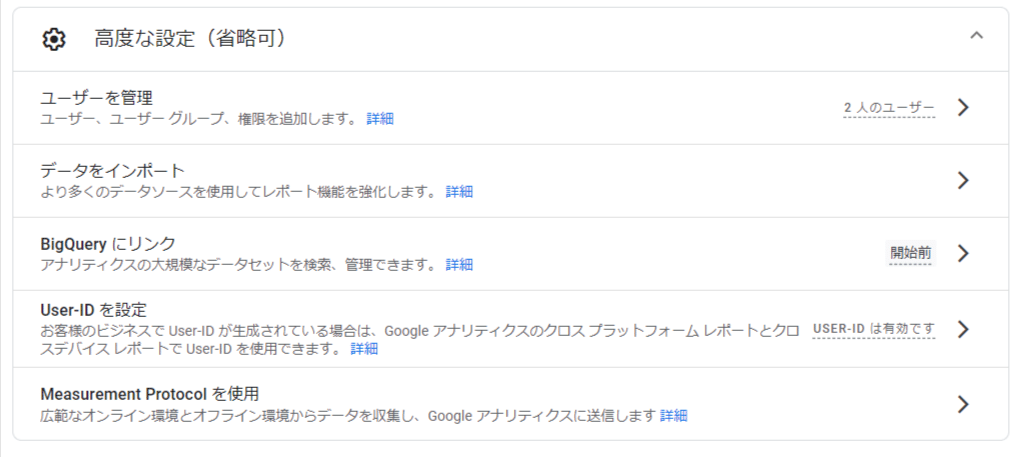This screenshot has width=1018, height=457.
Task: Open the User-ID を設定 row arrow
Action: pyautogui.click(x=963, y=329)
